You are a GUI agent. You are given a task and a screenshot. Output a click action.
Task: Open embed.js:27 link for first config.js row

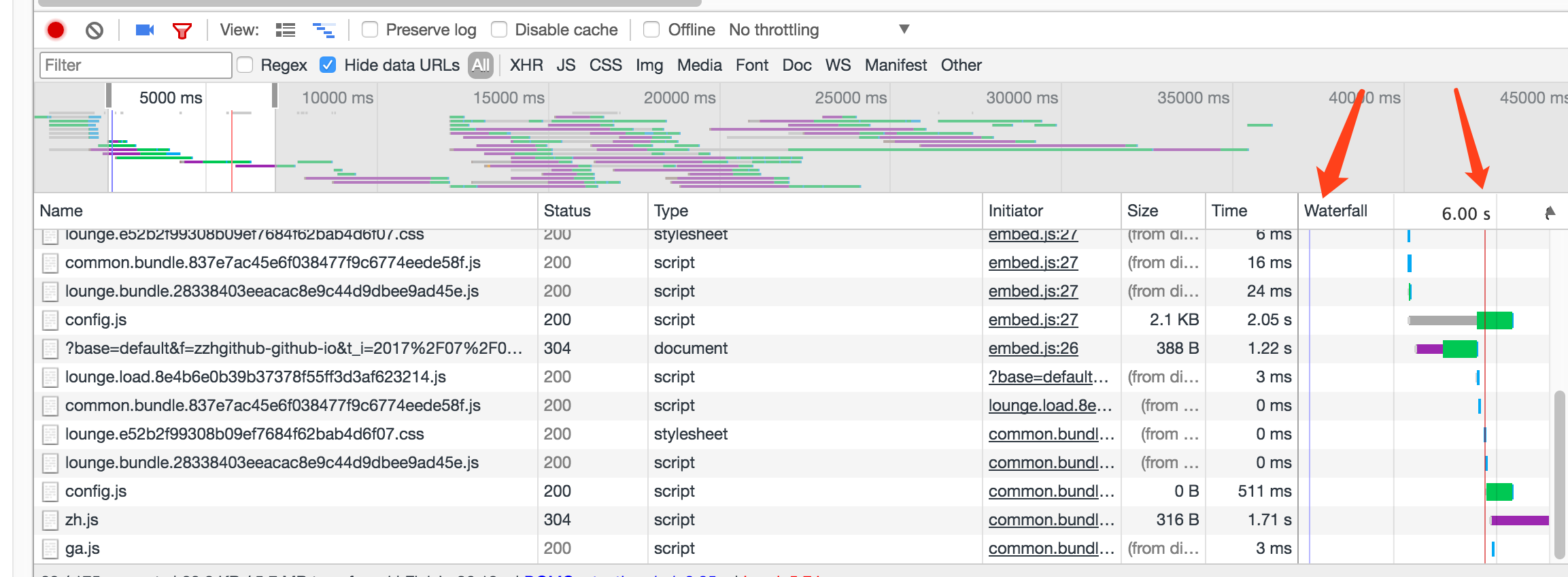pos(1033,320)
